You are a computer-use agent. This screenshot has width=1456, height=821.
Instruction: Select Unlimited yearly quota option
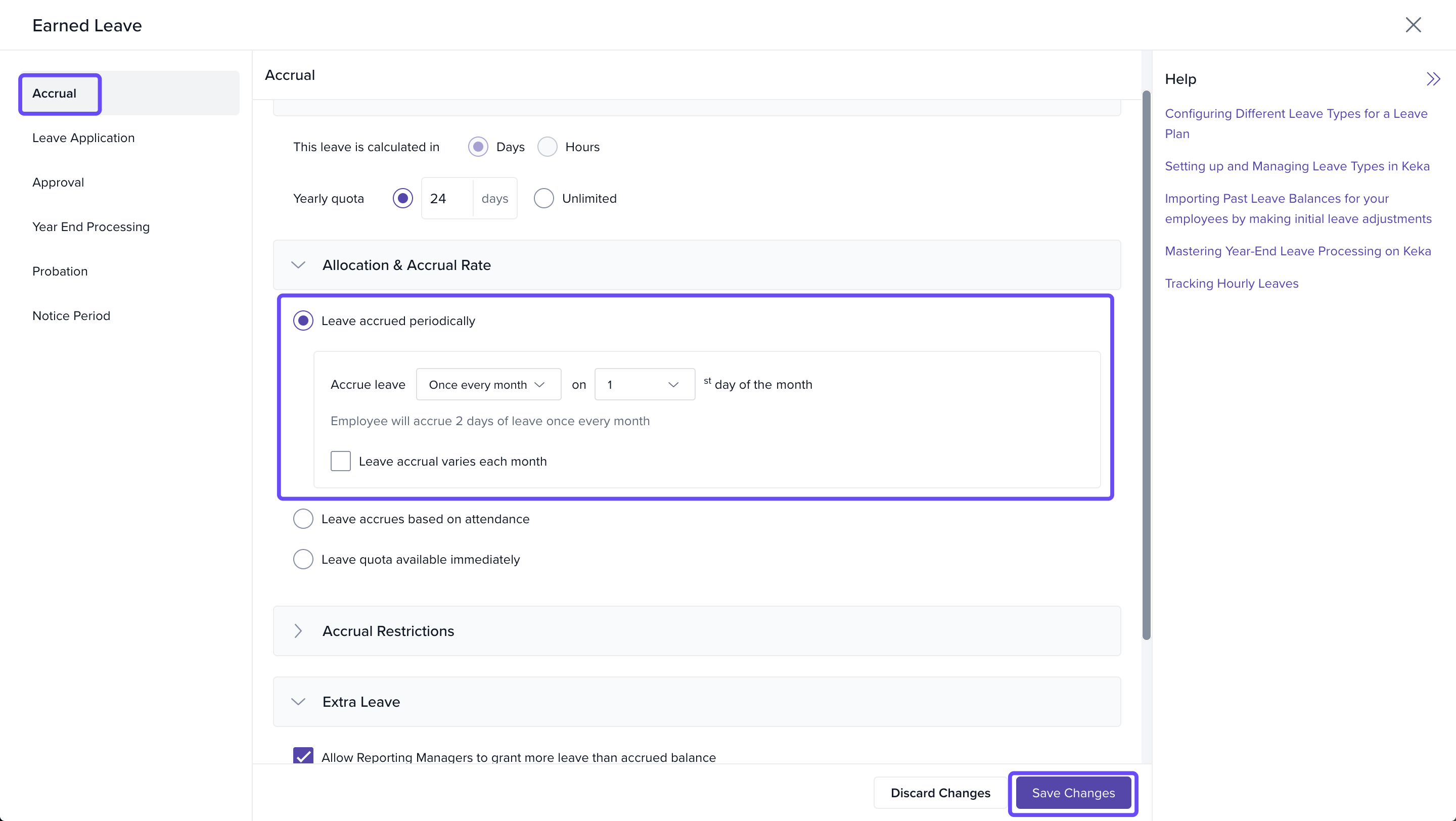tap(543, 198)
